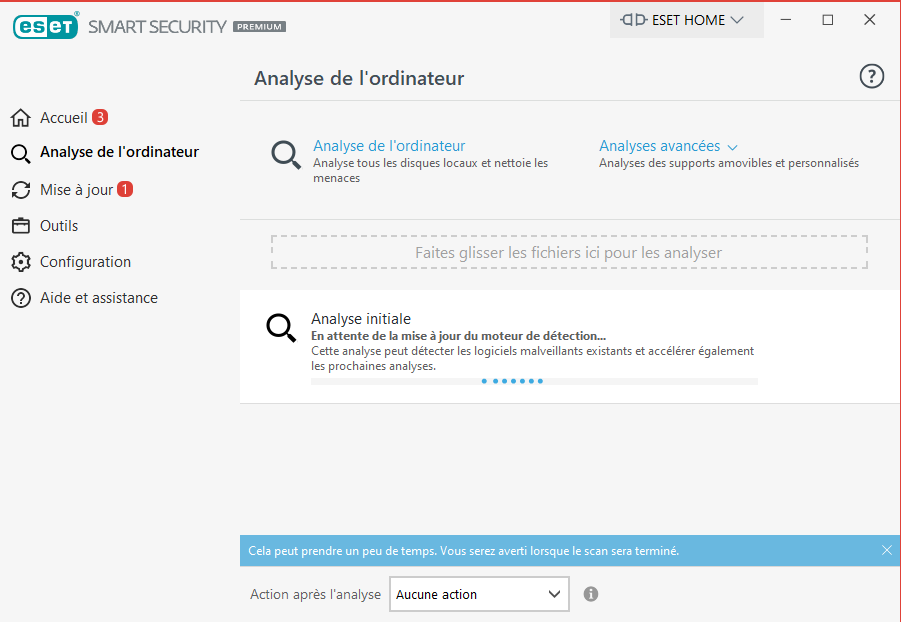Click the Analyse initiale progress bar
The image size is (901, 622).
click(534, 381)
